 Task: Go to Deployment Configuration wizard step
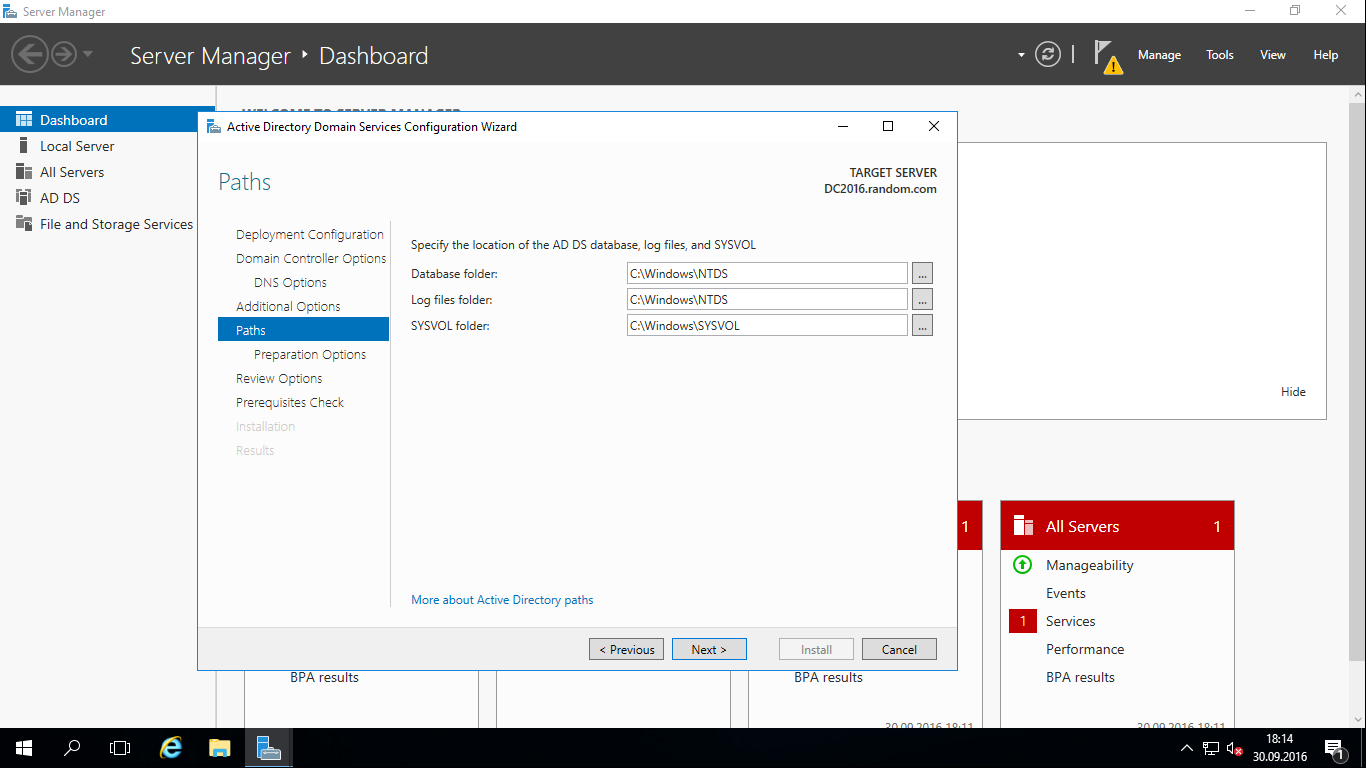(x=310, y=234)
